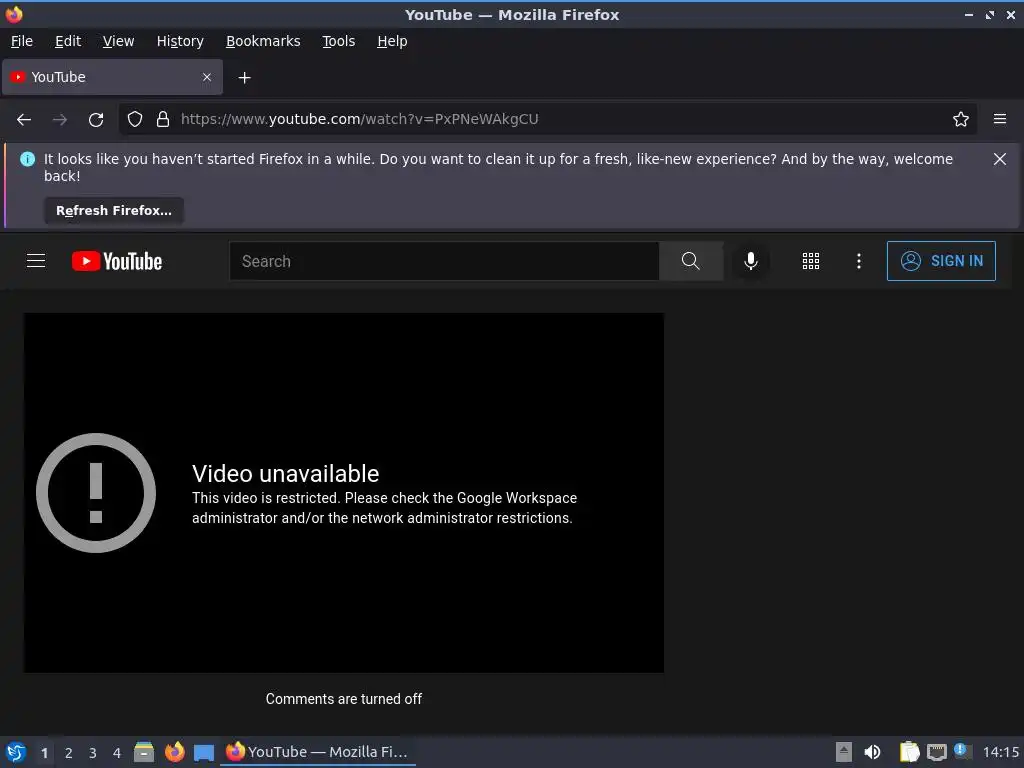Search with your voice microphone icon
1024x768 pixels.
751,261
